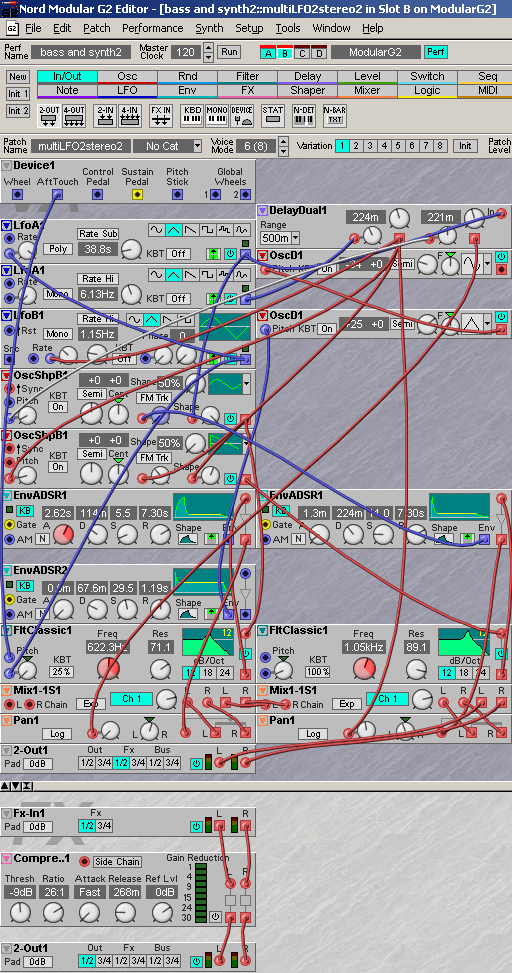512x973 pixels.
Task: Click Device1 Pitch Stick output jack
Action: 177,194
